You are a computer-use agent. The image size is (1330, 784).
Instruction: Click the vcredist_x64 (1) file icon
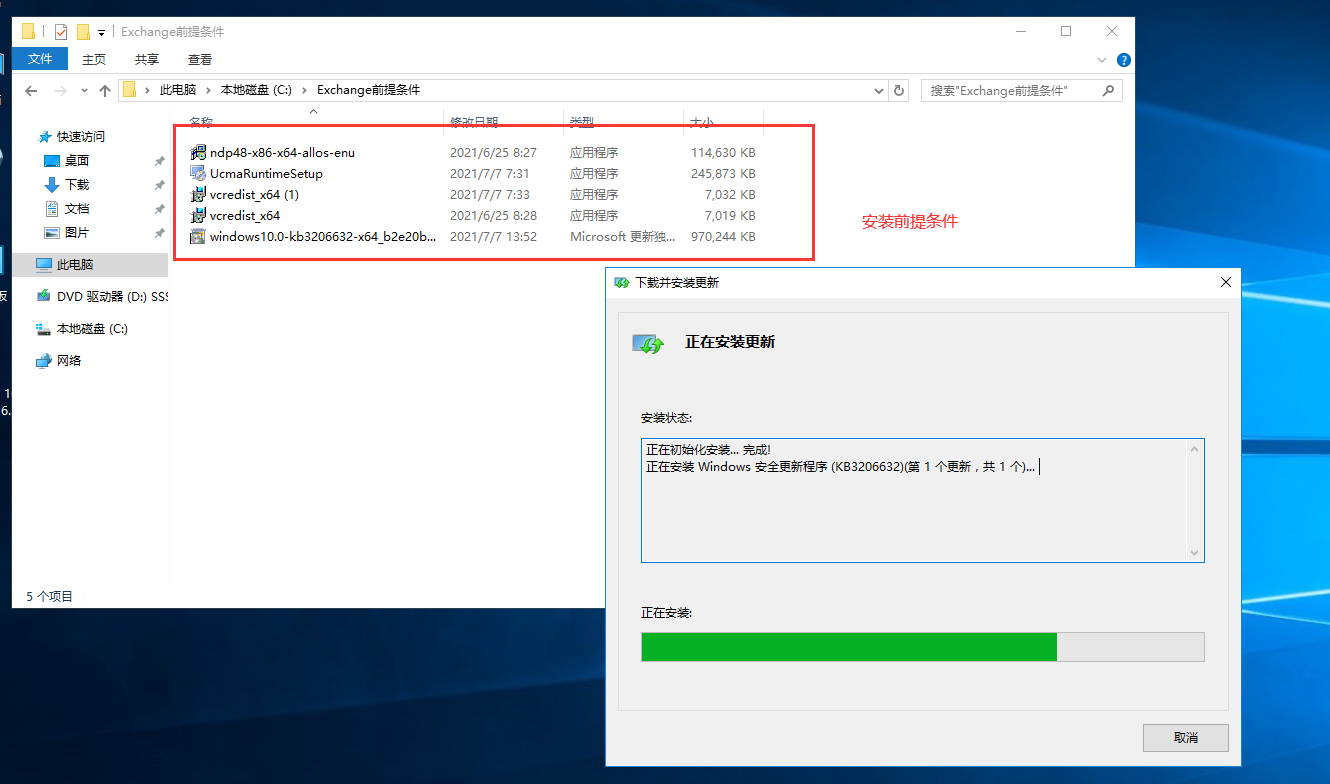click(x=198, y=195)
